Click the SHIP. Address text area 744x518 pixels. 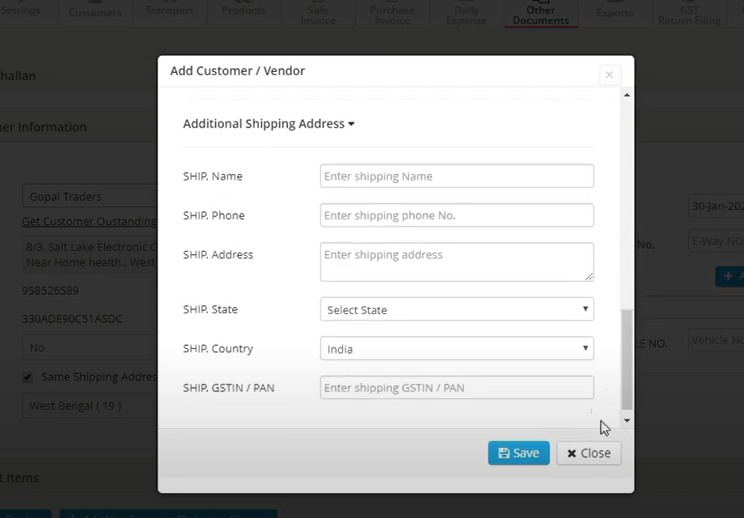click(456, 261)
